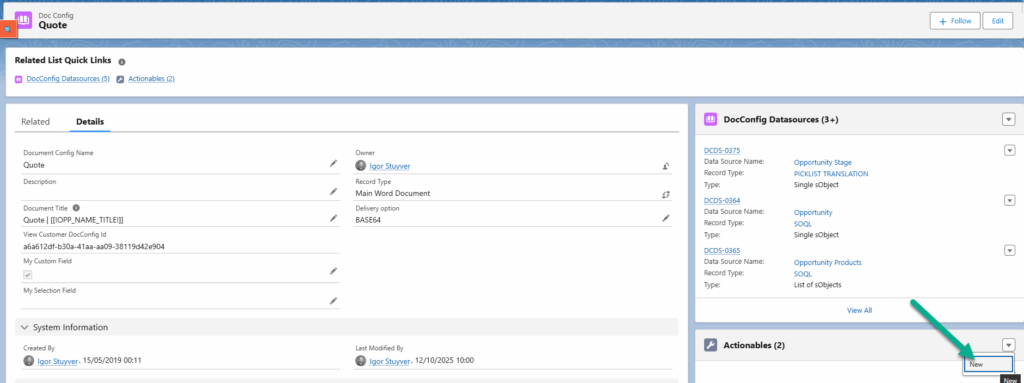Click the Created By avatar icon
1024x383 pixels.
click(x=28, y=360)
